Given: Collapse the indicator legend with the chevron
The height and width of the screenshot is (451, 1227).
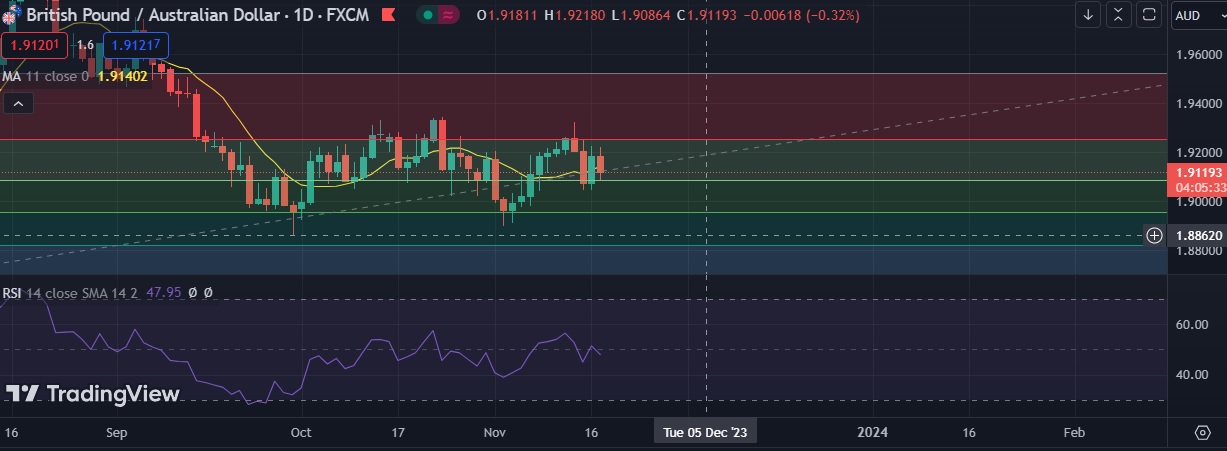Looking at the screenshot, I should point(19,102).
